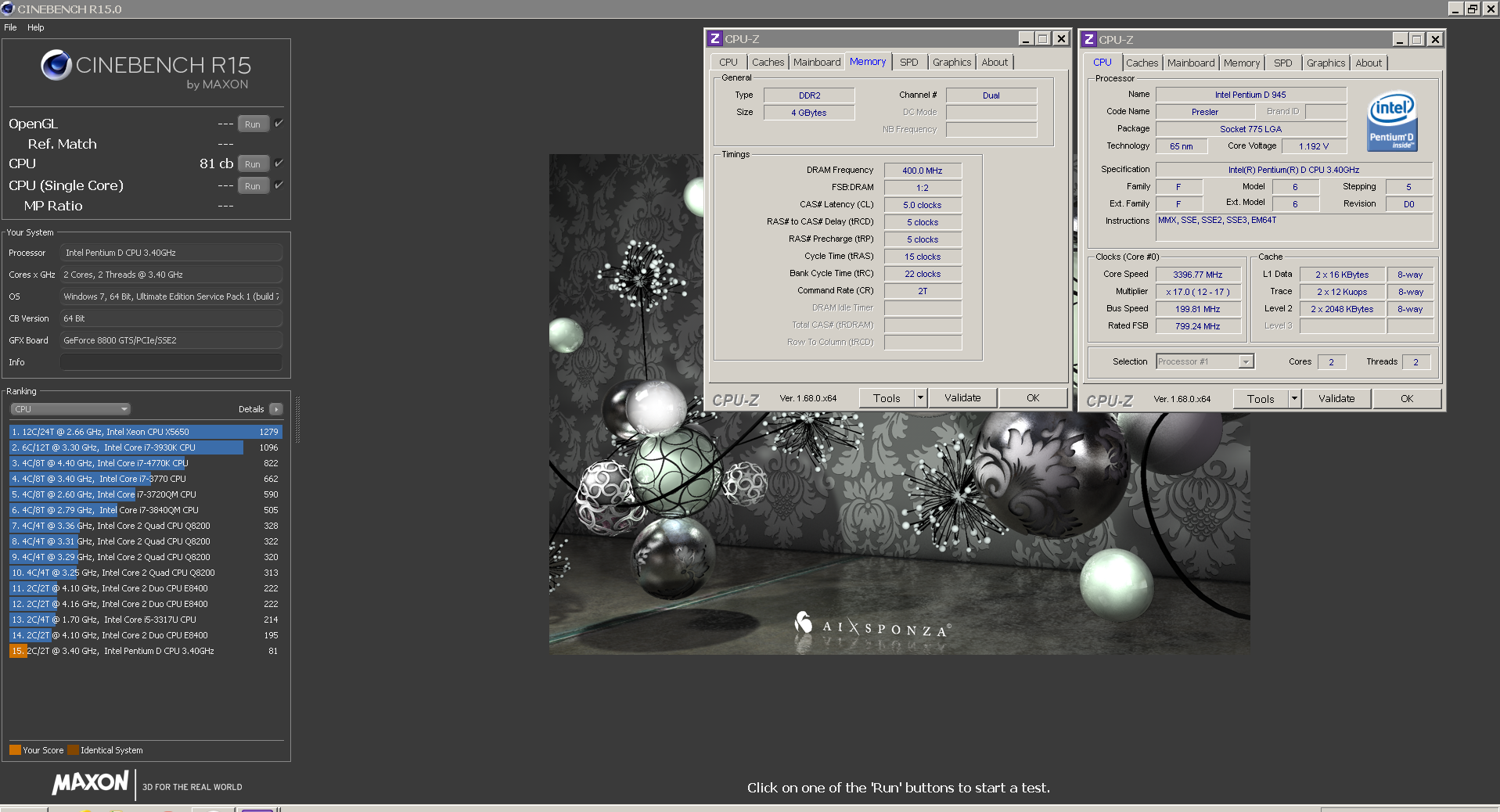Select CPU tab in Memory CPU-Z window

point(728,62)
